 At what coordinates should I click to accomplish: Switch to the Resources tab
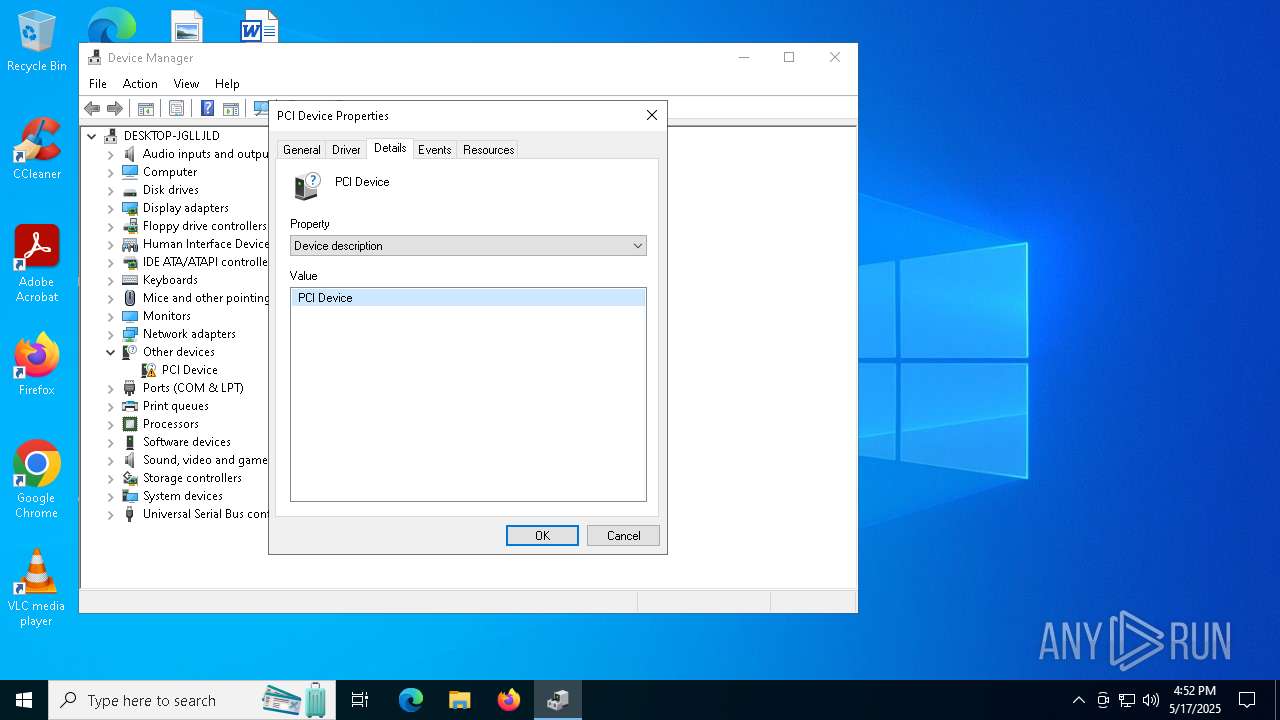coord(489,150)
